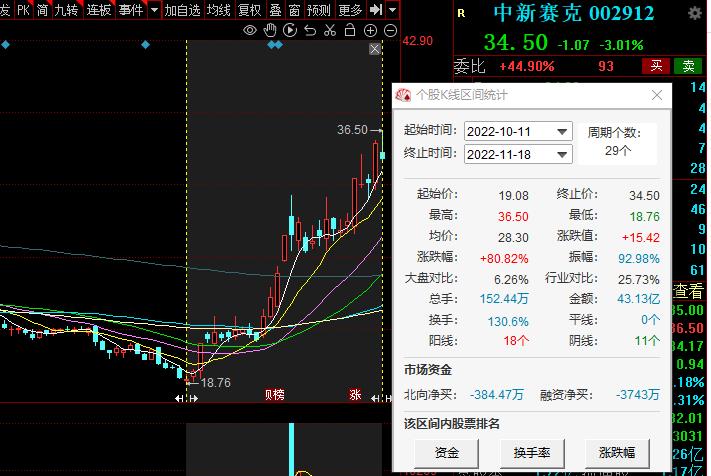This screenshot has width=711, height=476.
Task: Close the shaded range selection with X
Action: click(x=375, y=49)
